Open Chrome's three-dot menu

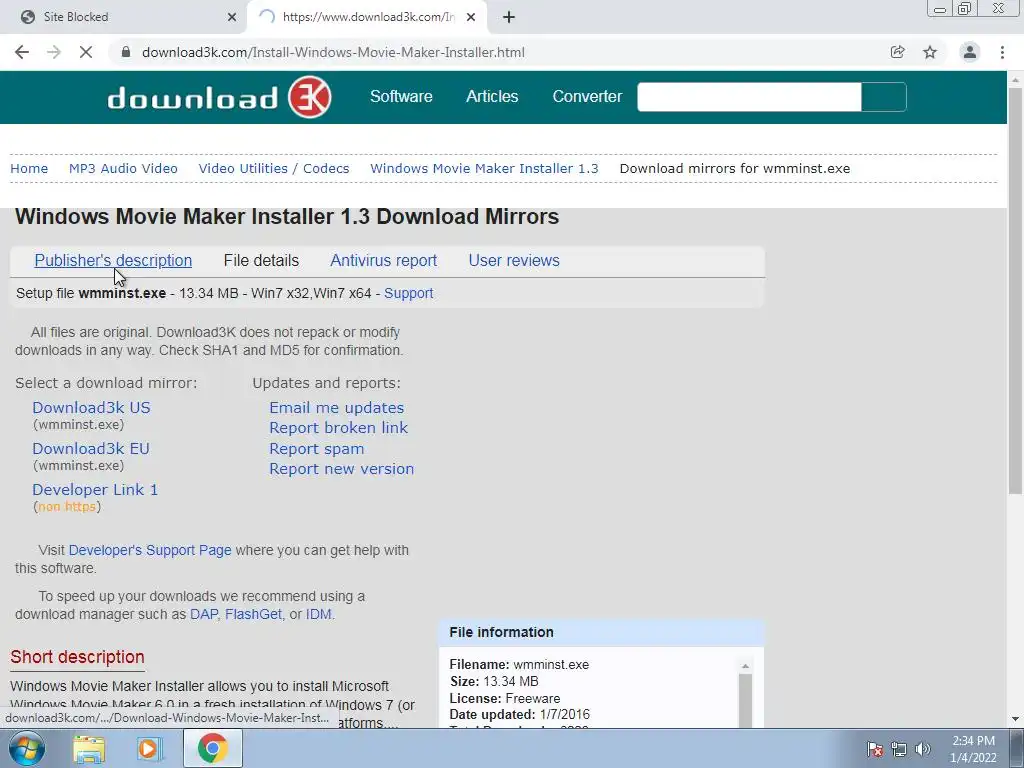click(1002, 52)
